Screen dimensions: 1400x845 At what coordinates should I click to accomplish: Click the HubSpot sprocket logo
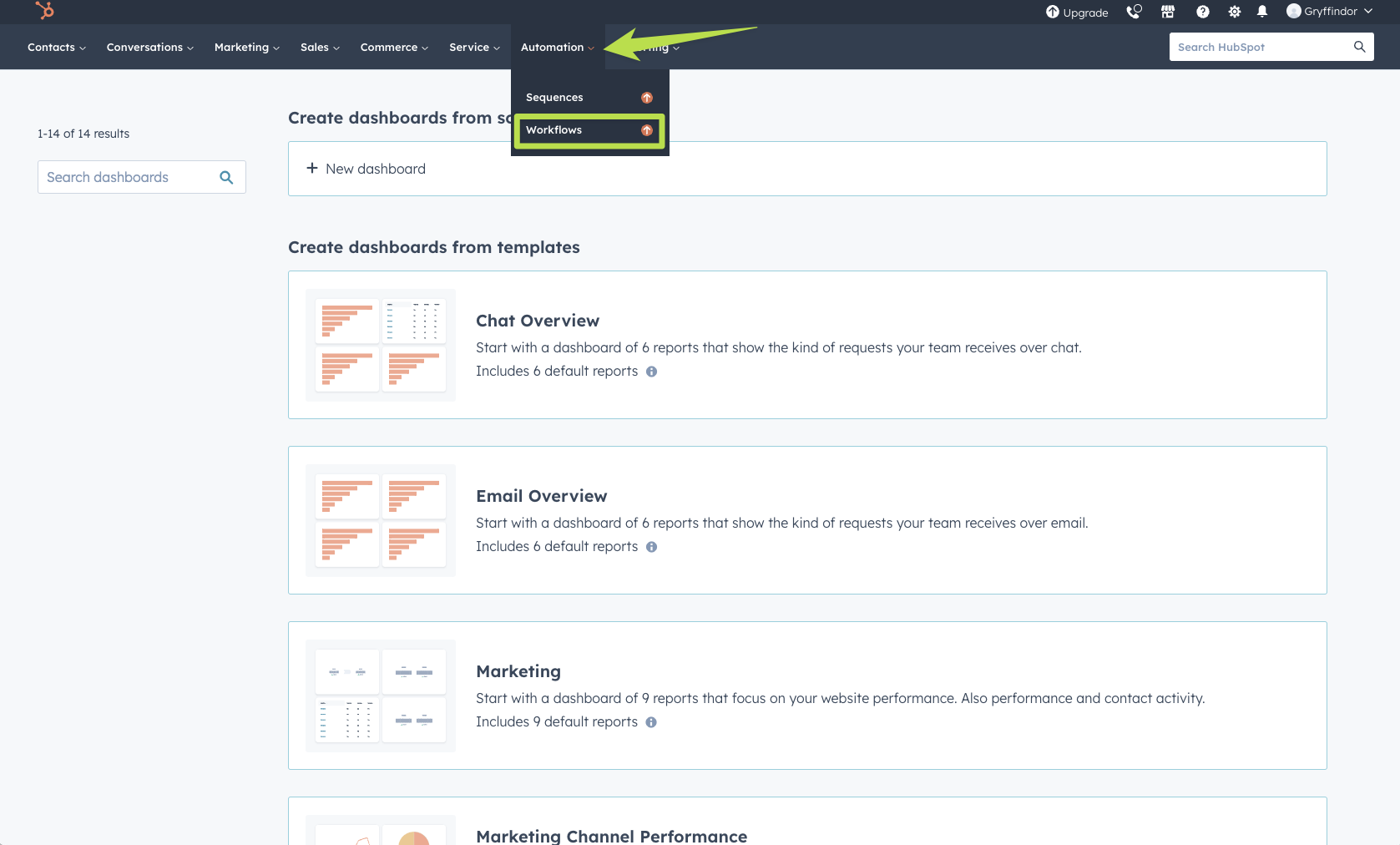coord(45,11)
